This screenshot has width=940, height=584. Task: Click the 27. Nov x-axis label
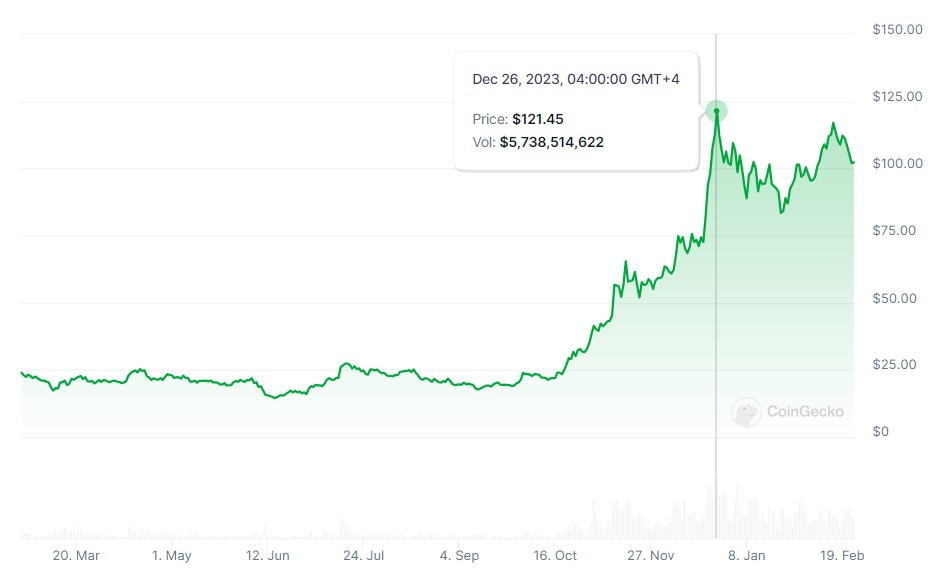pyautogui.click(x=650, y=556)
